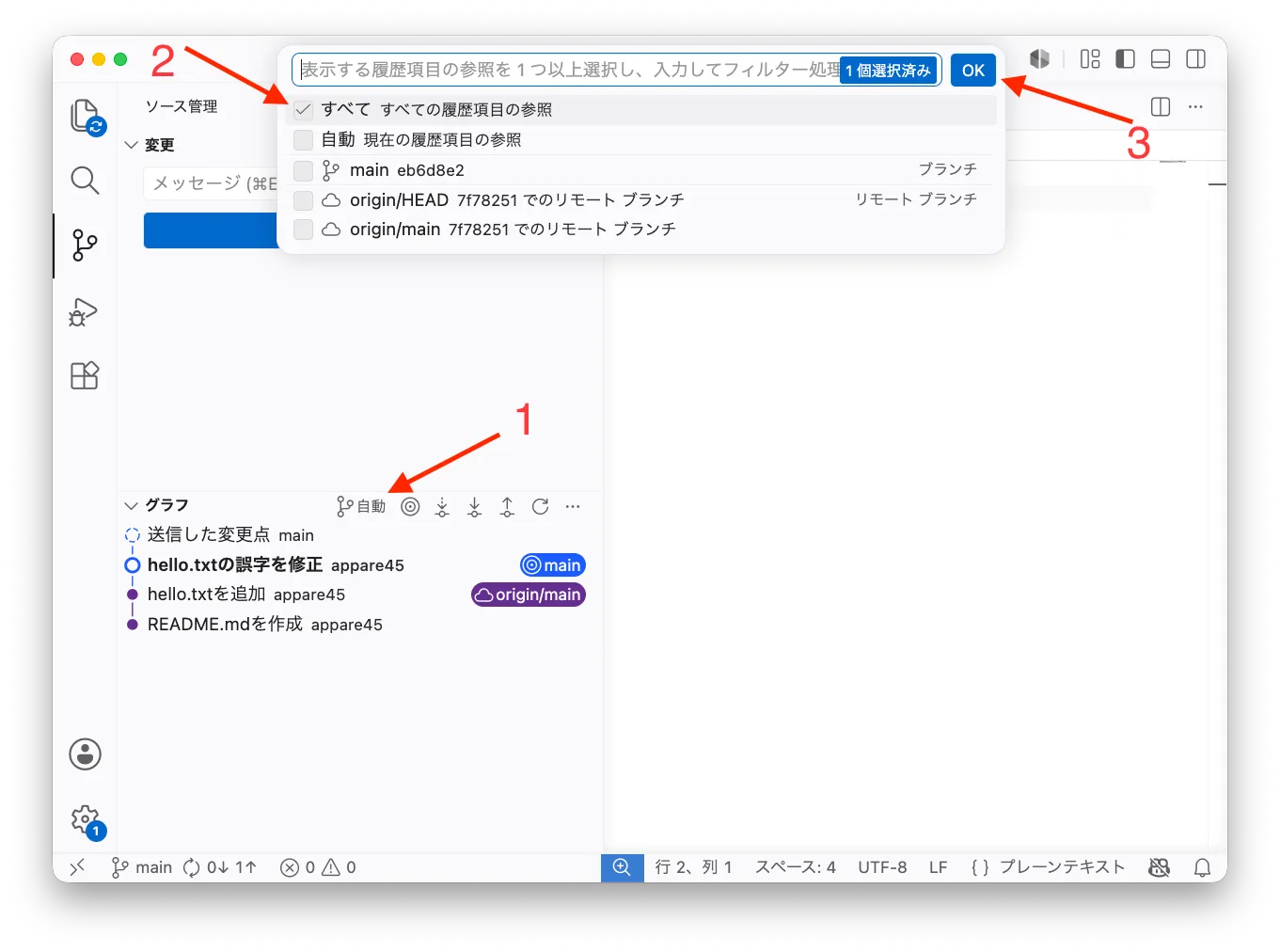
Task: Check the 自動 checkbox
Action: 303,140
